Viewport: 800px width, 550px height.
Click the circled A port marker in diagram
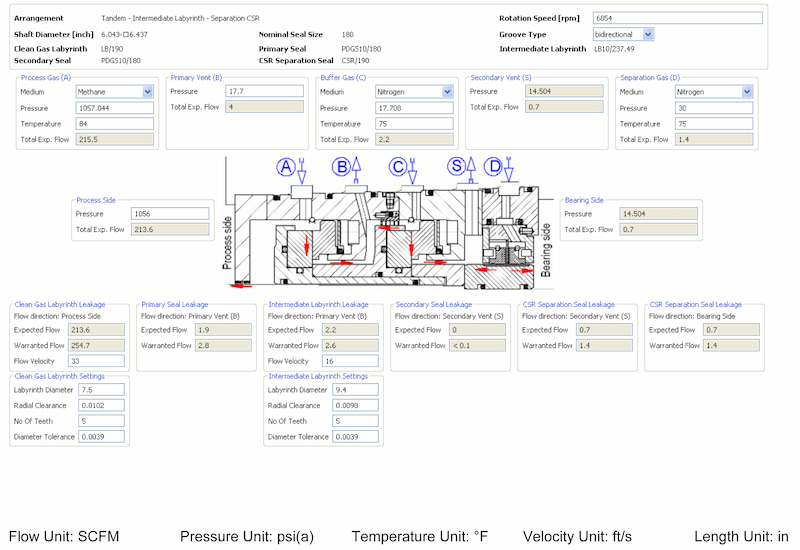coord(286,167)
